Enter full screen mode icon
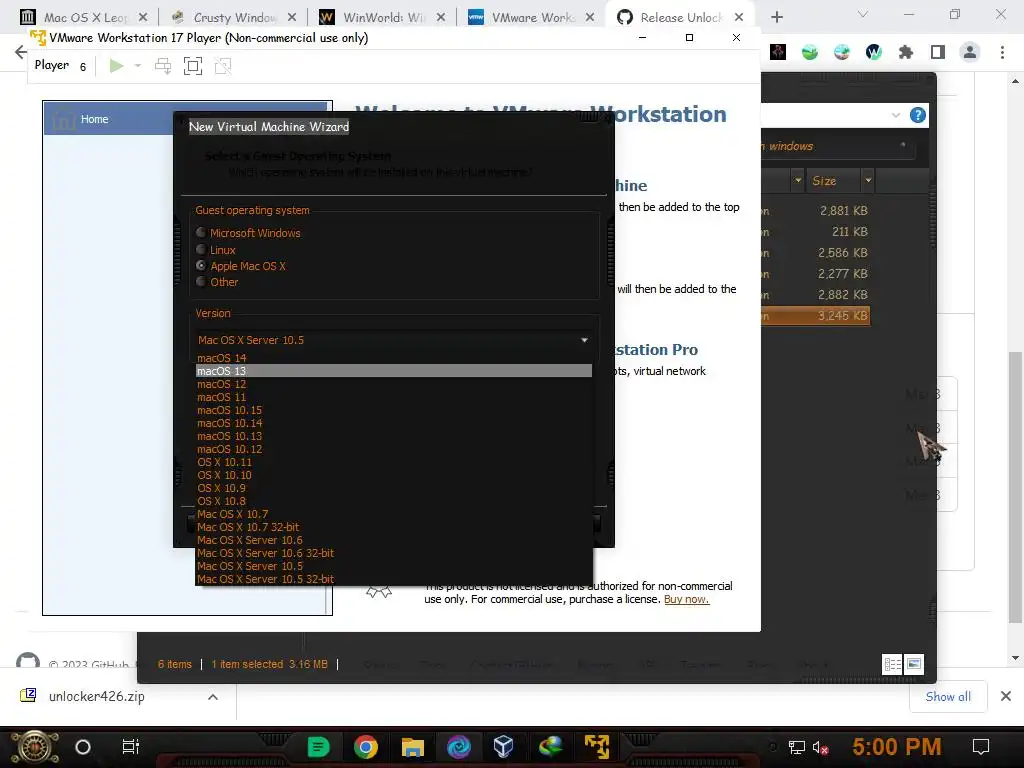 click(193, 65)
